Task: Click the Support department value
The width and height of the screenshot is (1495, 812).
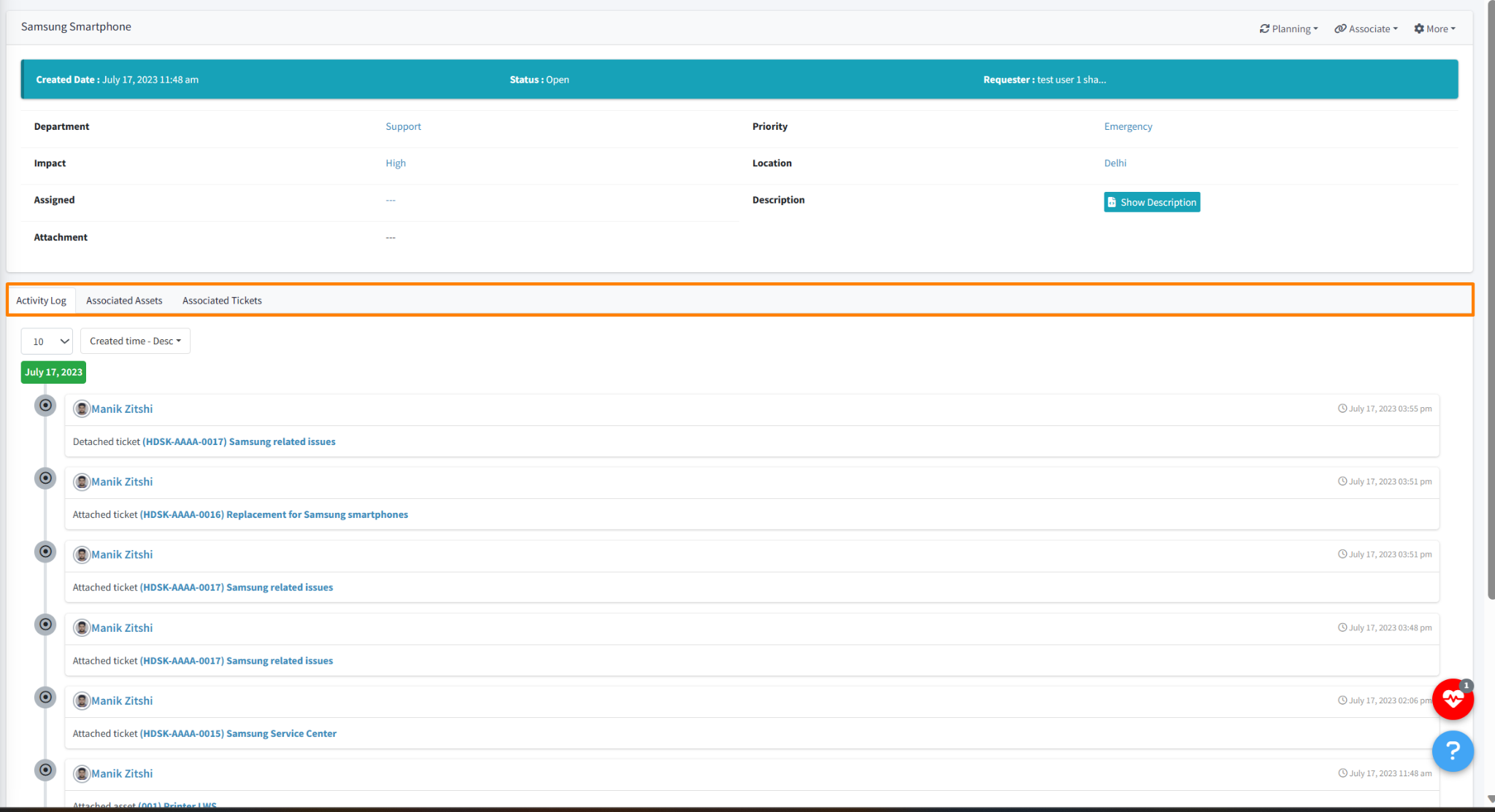Action: point(403,127)
